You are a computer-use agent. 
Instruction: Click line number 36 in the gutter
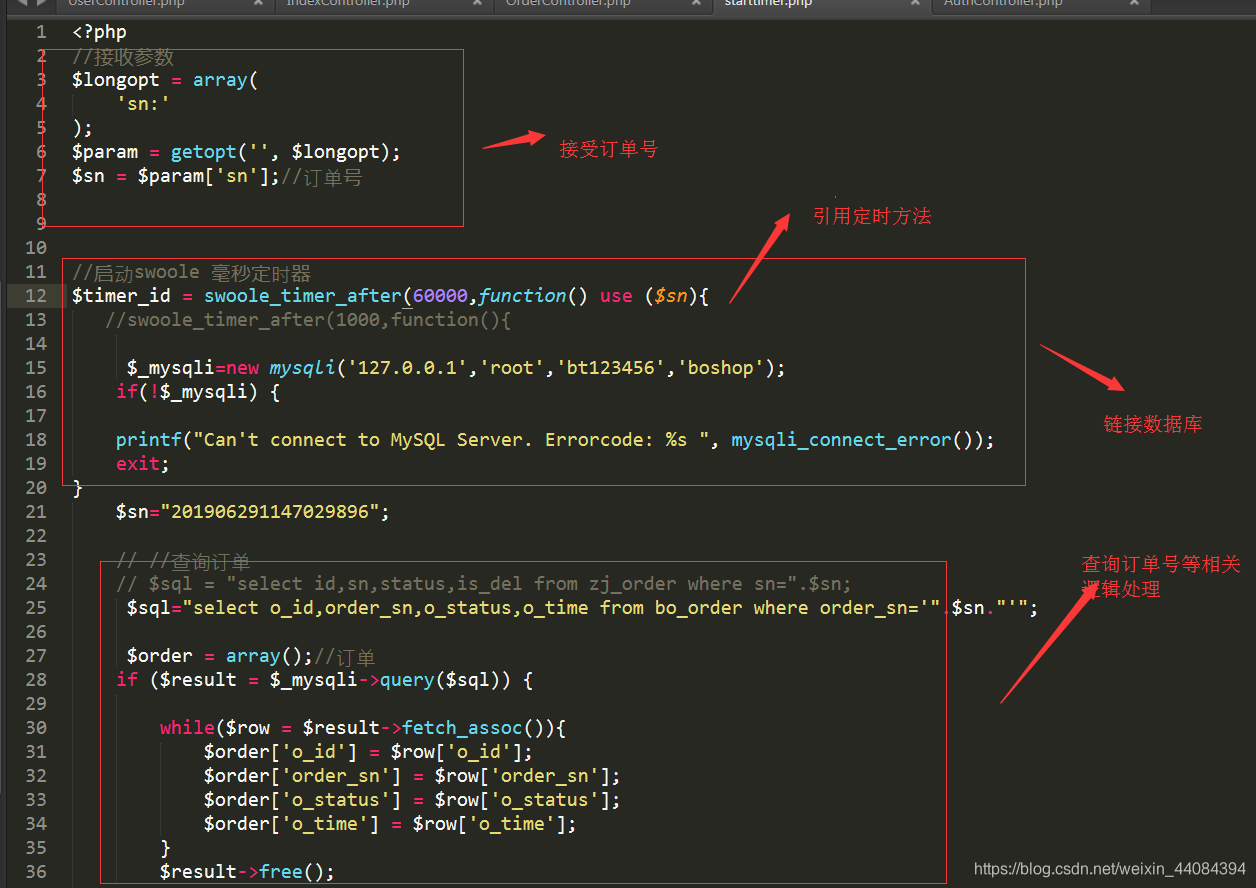click(36, 872)
